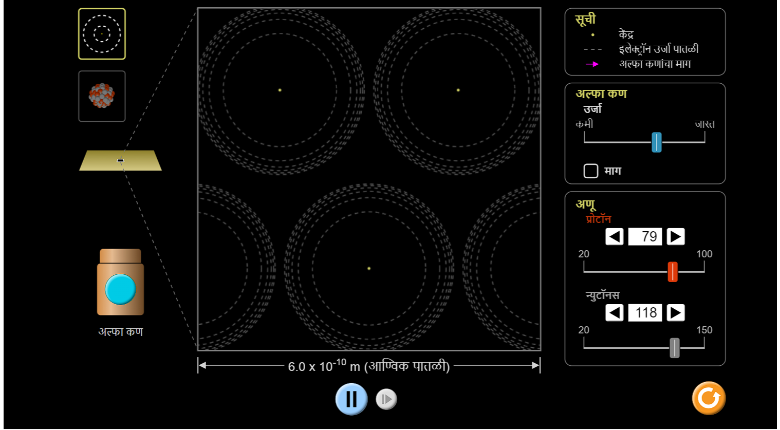Image resolution: width=780 pixels, height=430 pixels.
Task: Select the atom scale view thumbnail
Action: pos(102,34)
